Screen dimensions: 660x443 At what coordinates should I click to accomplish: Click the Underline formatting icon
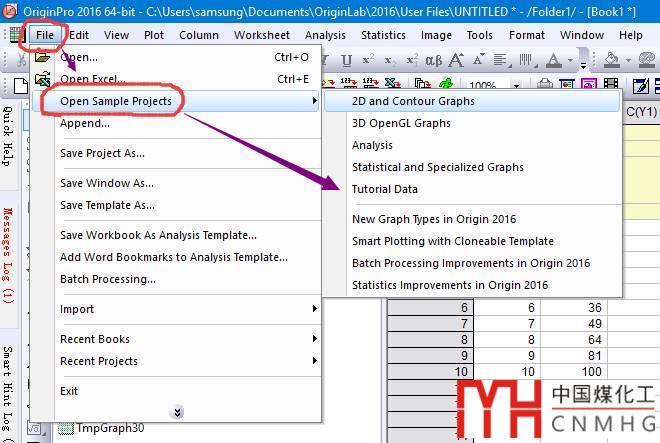(x=346, y=61)
